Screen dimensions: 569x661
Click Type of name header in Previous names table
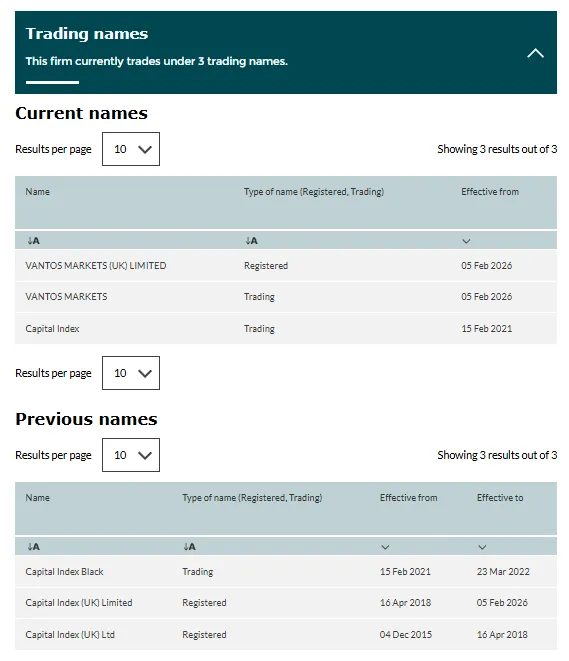(252, 498)
